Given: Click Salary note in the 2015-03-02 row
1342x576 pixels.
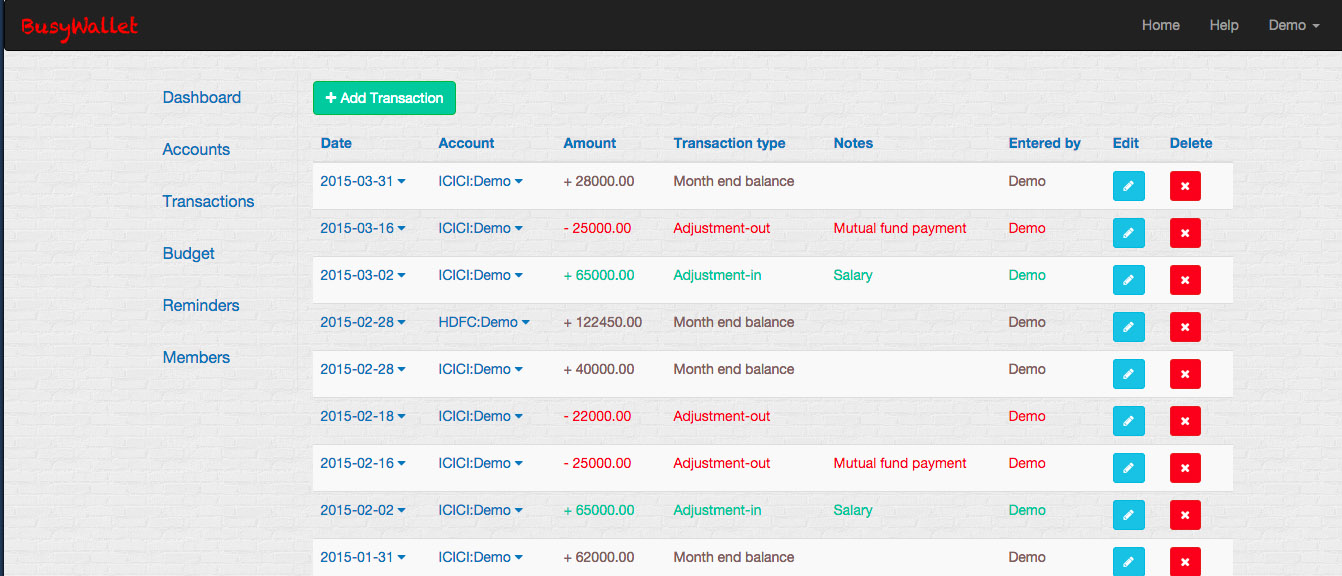Looking at the screenshot, I should tap(853, 275).
